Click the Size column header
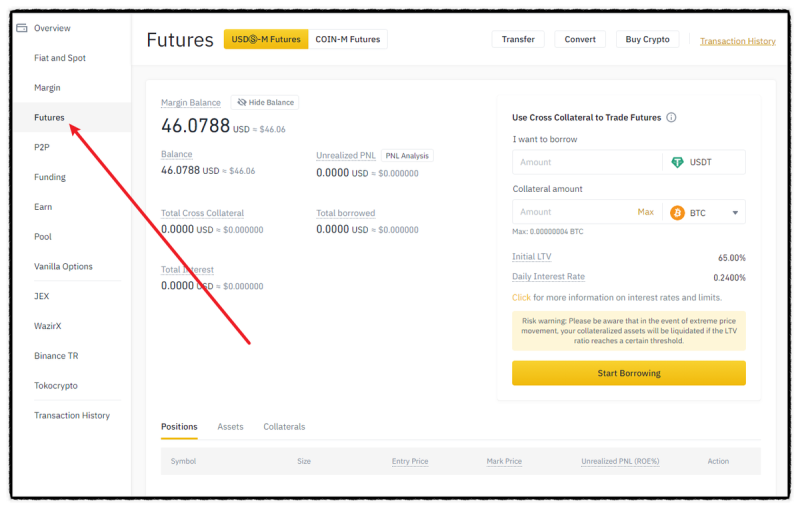The image size is (800, 509). [x=304, y=461]
